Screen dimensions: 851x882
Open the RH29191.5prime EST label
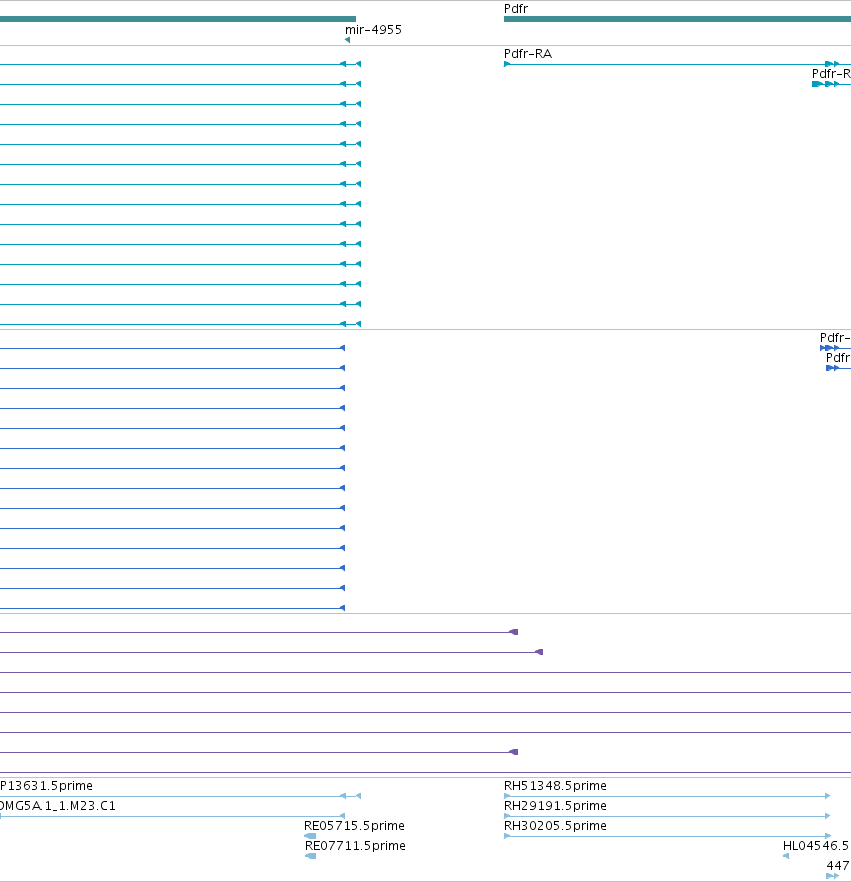pyautogui.click(x=555, y=806)
